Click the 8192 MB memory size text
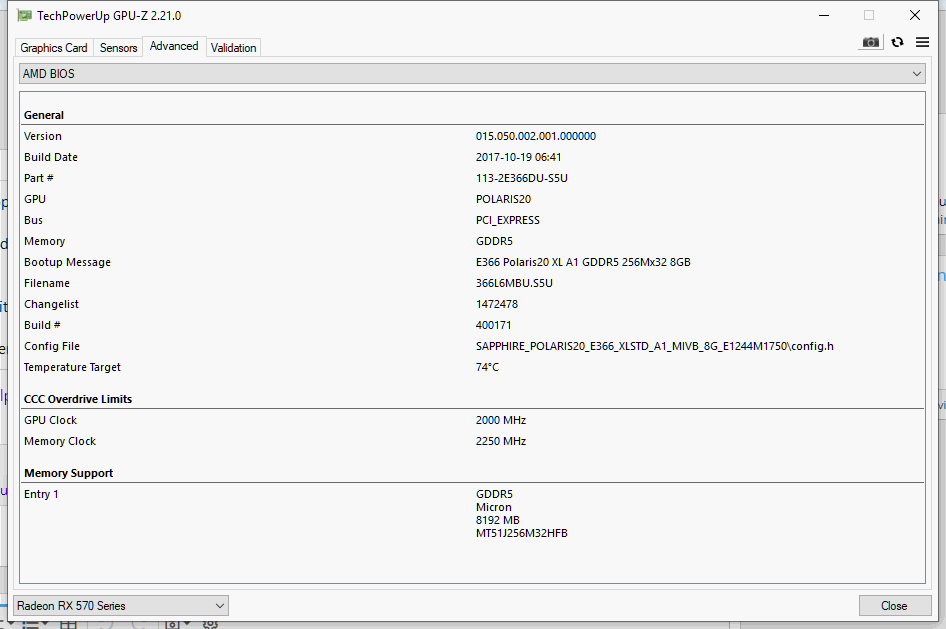Viewport: 946px width, 629px height. 497,520
